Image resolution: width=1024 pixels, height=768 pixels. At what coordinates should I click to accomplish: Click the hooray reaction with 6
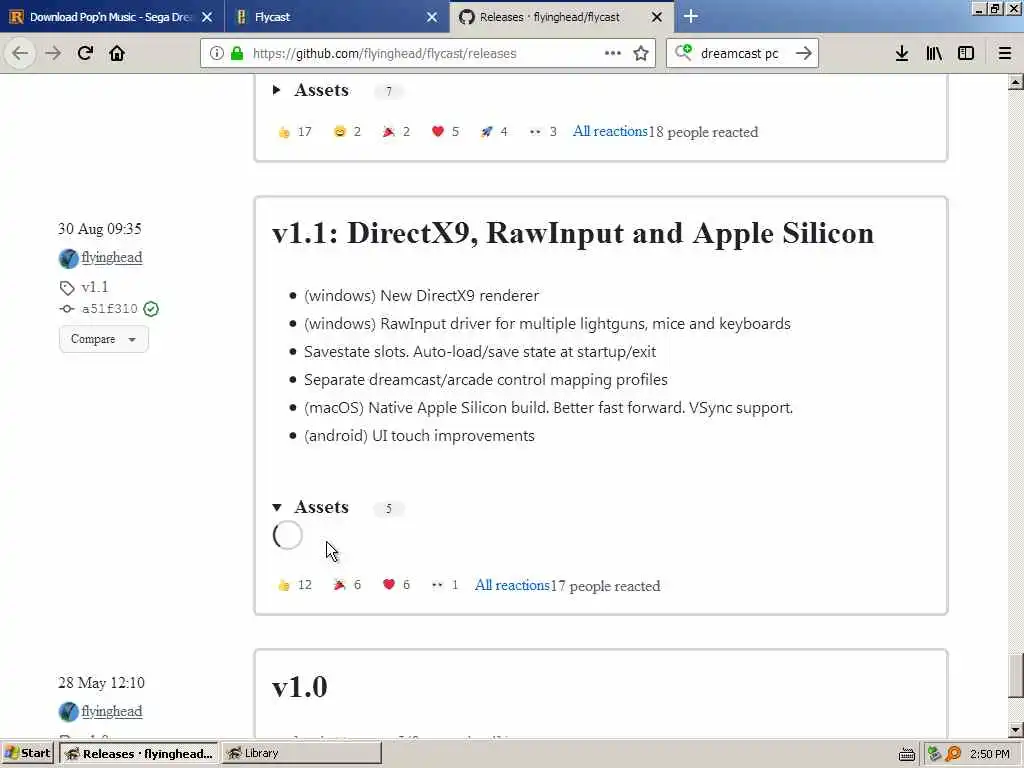(347, 585)
